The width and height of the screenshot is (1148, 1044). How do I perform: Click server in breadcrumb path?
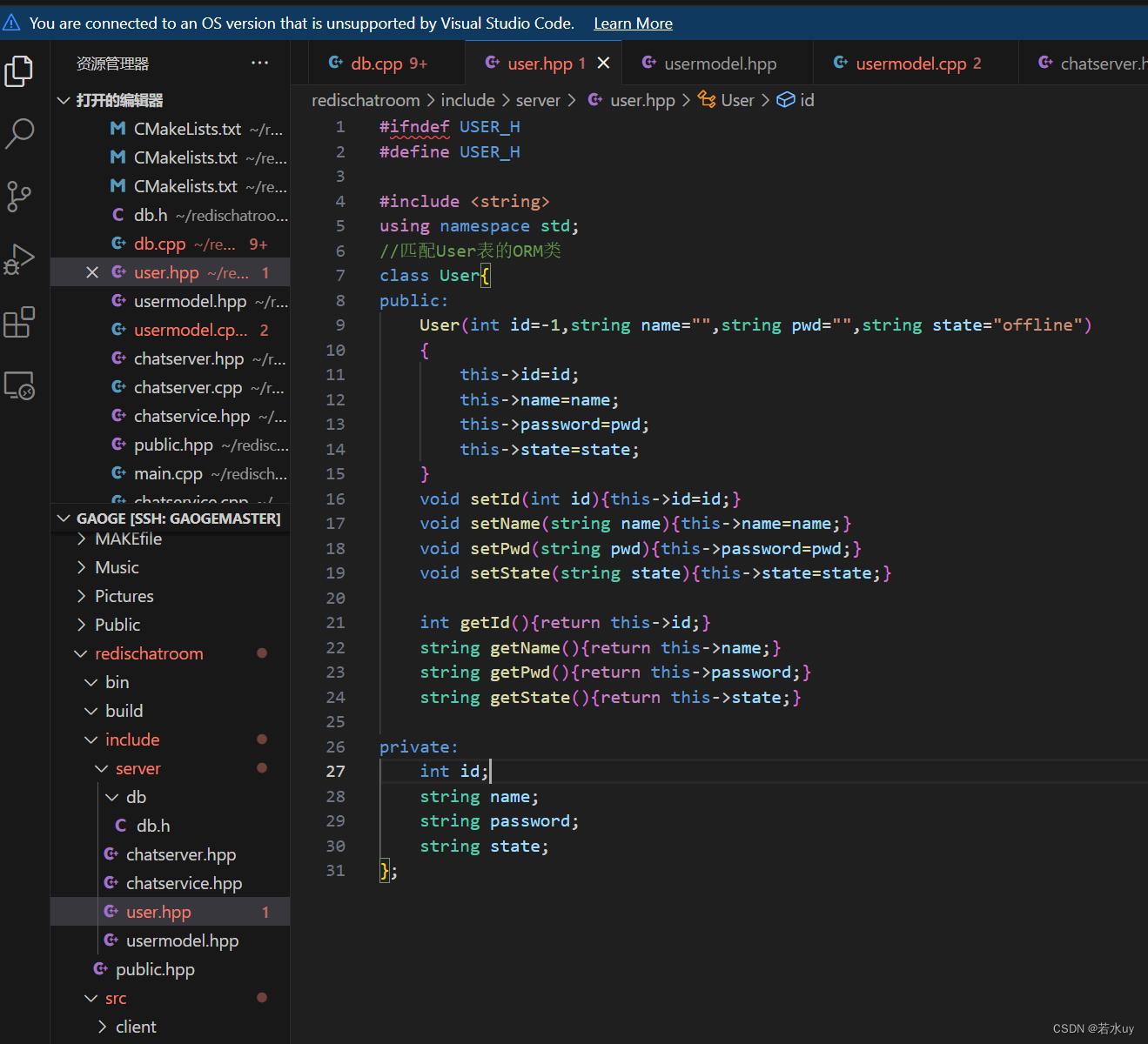[x=538, y=100]
